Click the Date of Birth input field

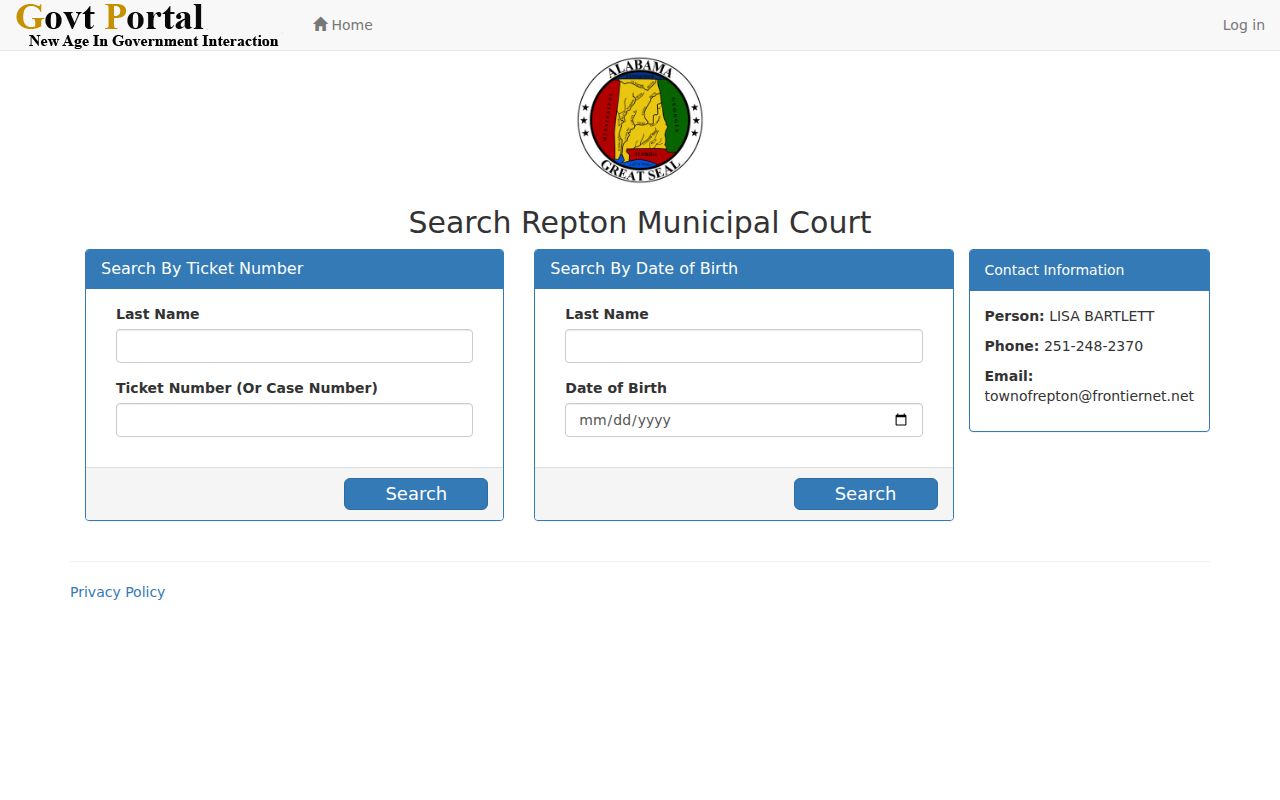(744, 420)
